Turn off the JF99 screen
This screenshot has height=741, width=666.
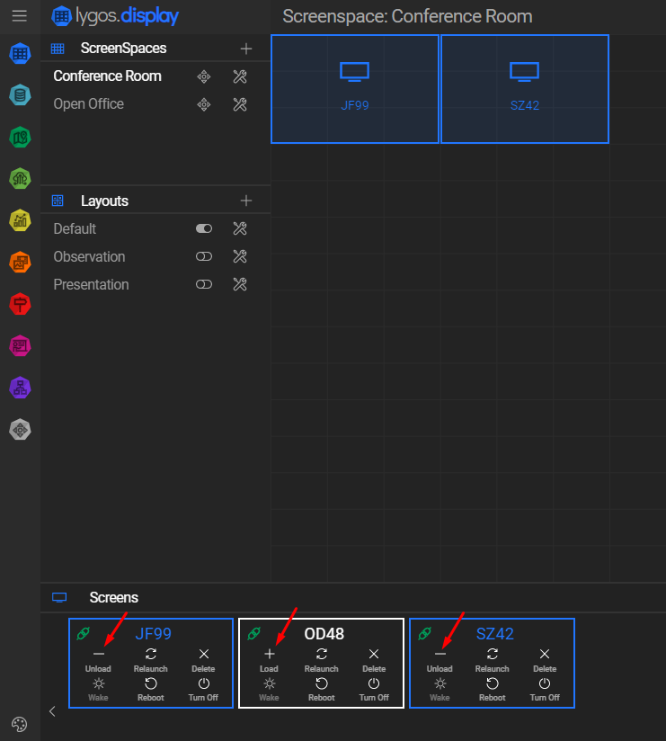tap(204, 689)
